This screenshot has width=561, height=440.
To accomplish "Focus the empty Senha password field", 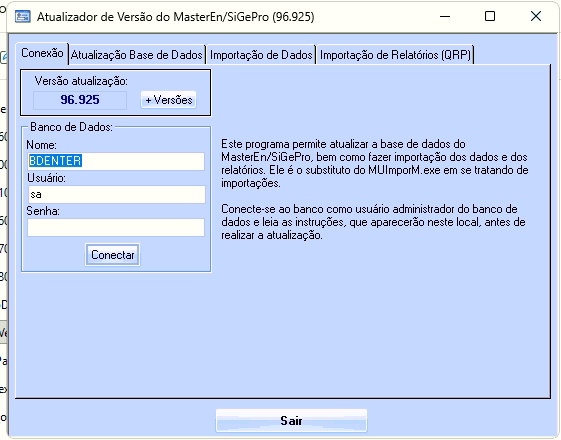I will point(116,228).
